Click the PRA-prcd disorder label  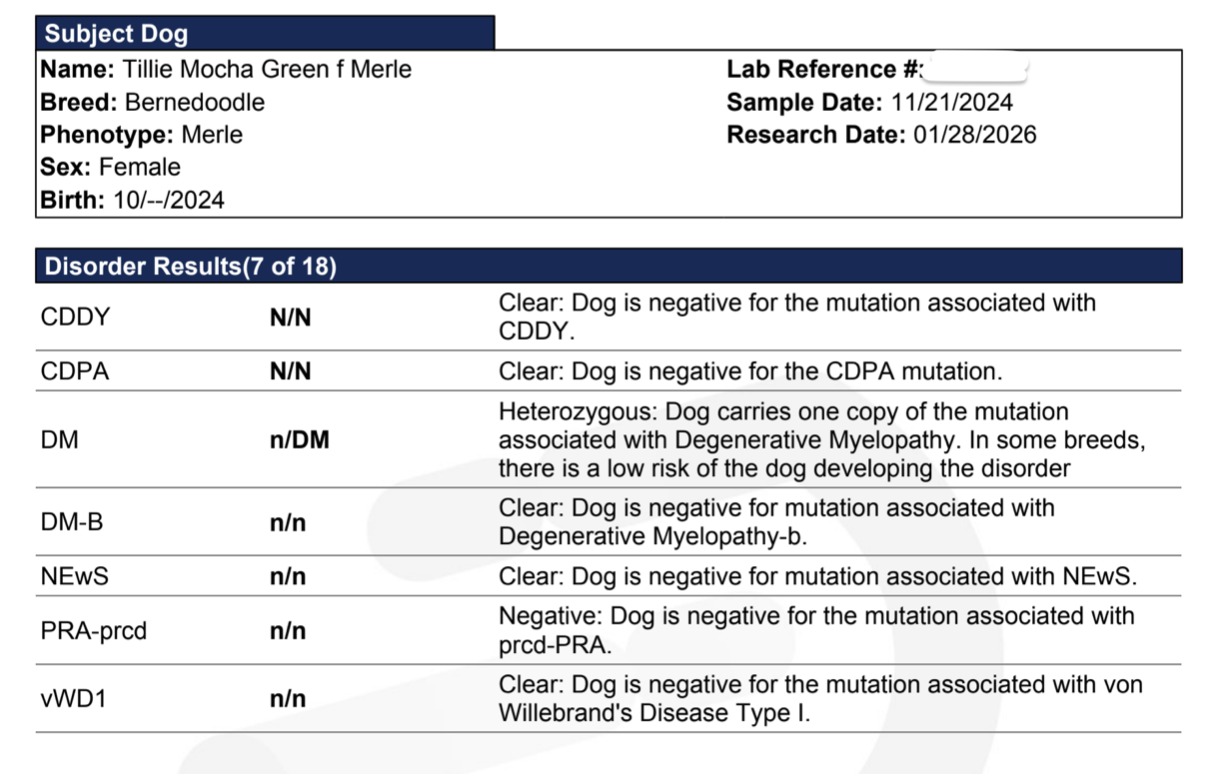[94, 632]
